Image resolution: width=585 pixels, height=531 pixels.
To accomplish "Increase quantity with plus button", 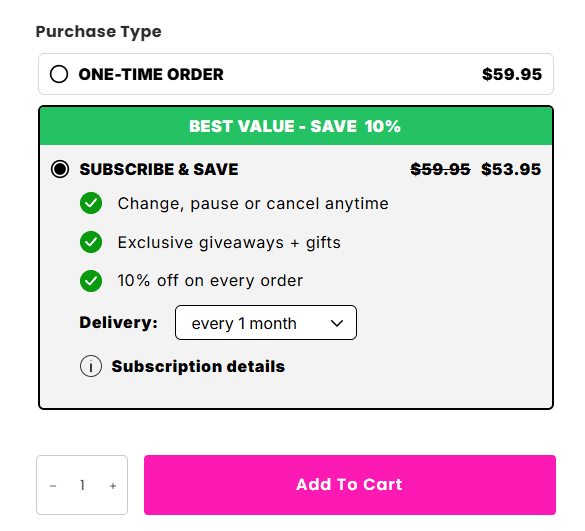I will (113, 485).
